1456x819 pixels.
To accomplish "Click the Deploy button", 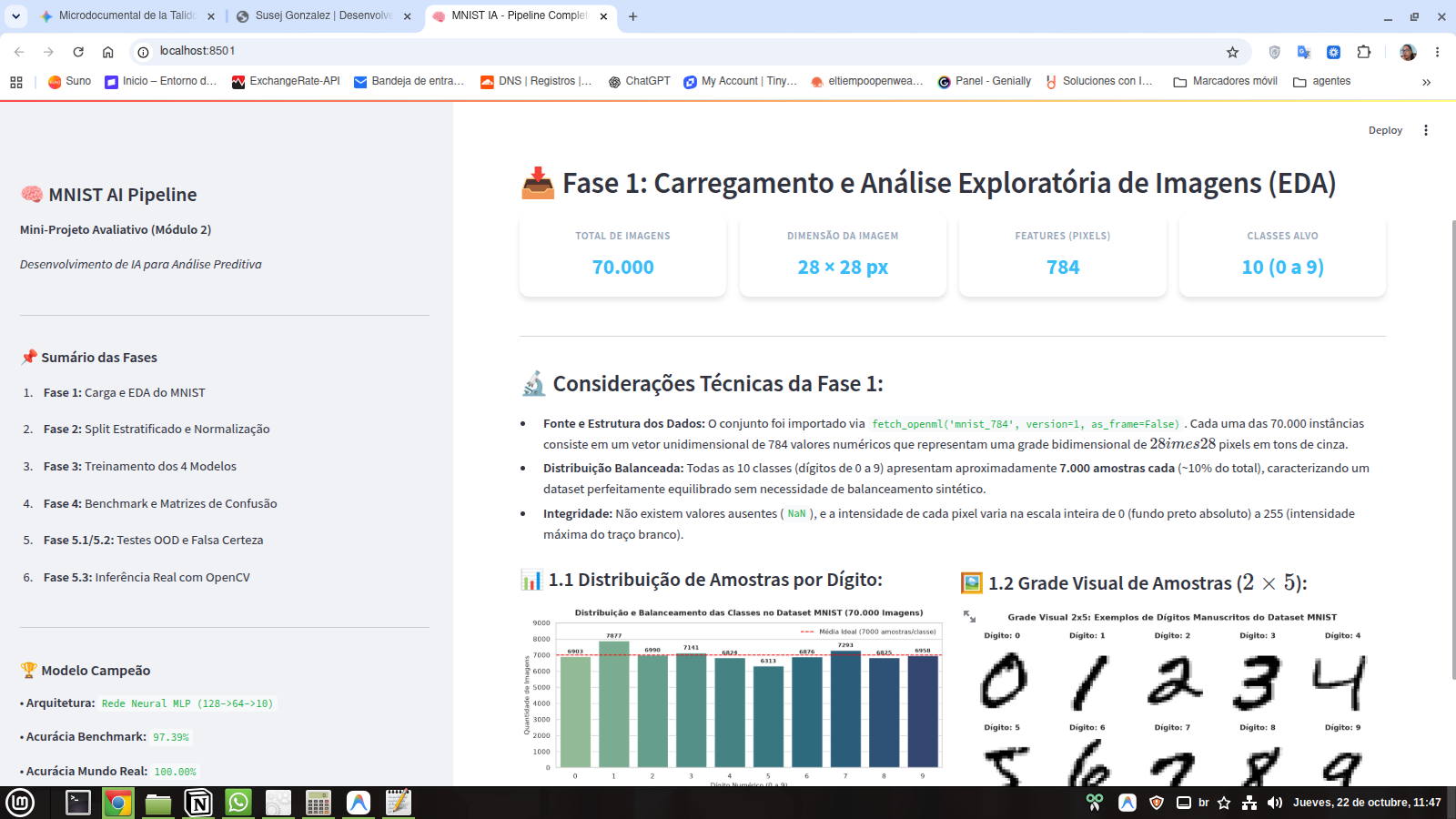I will click(1385, 130).
